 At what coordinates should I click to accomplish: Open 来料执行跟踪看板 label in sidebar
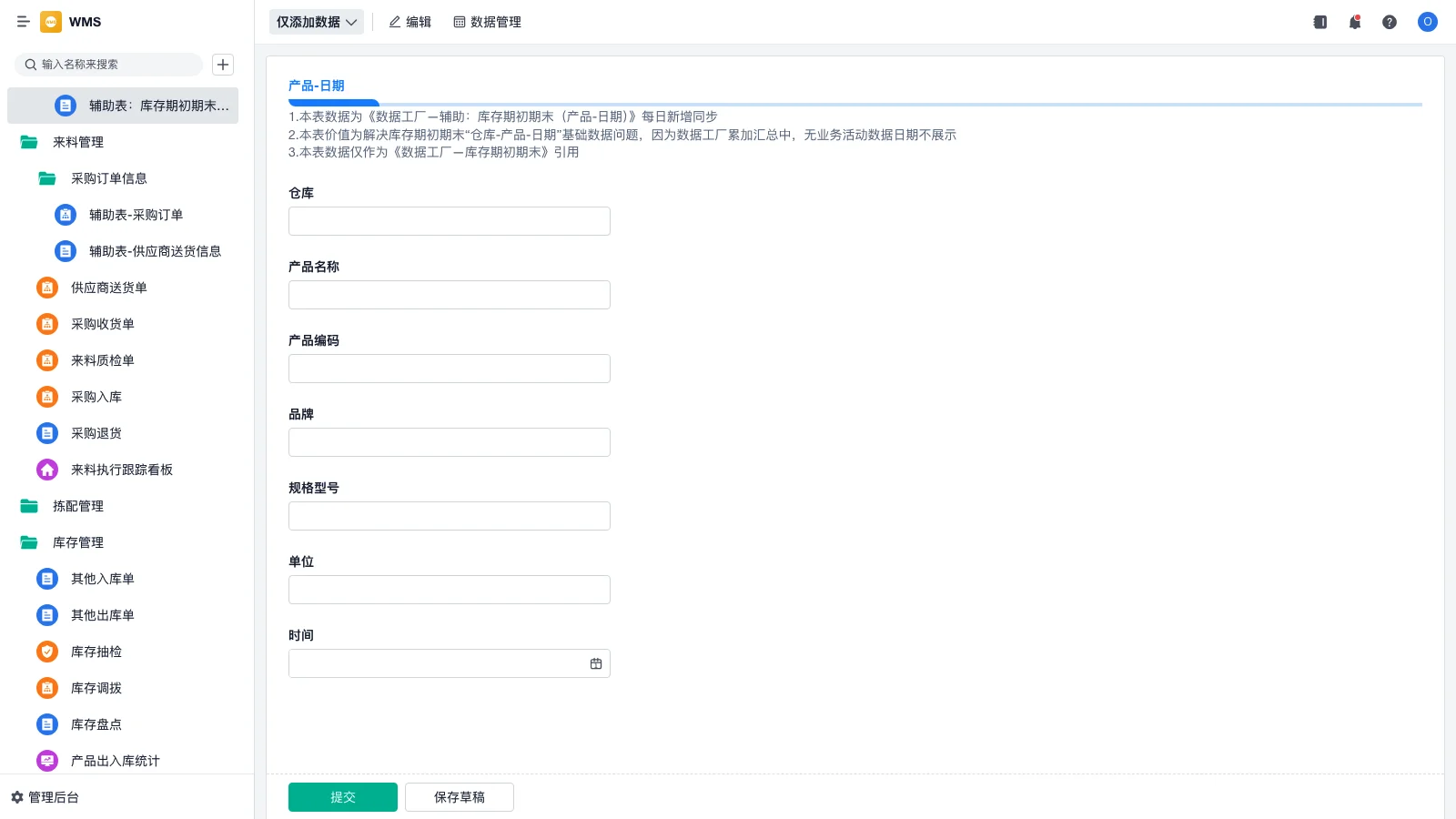coord(122,470)
